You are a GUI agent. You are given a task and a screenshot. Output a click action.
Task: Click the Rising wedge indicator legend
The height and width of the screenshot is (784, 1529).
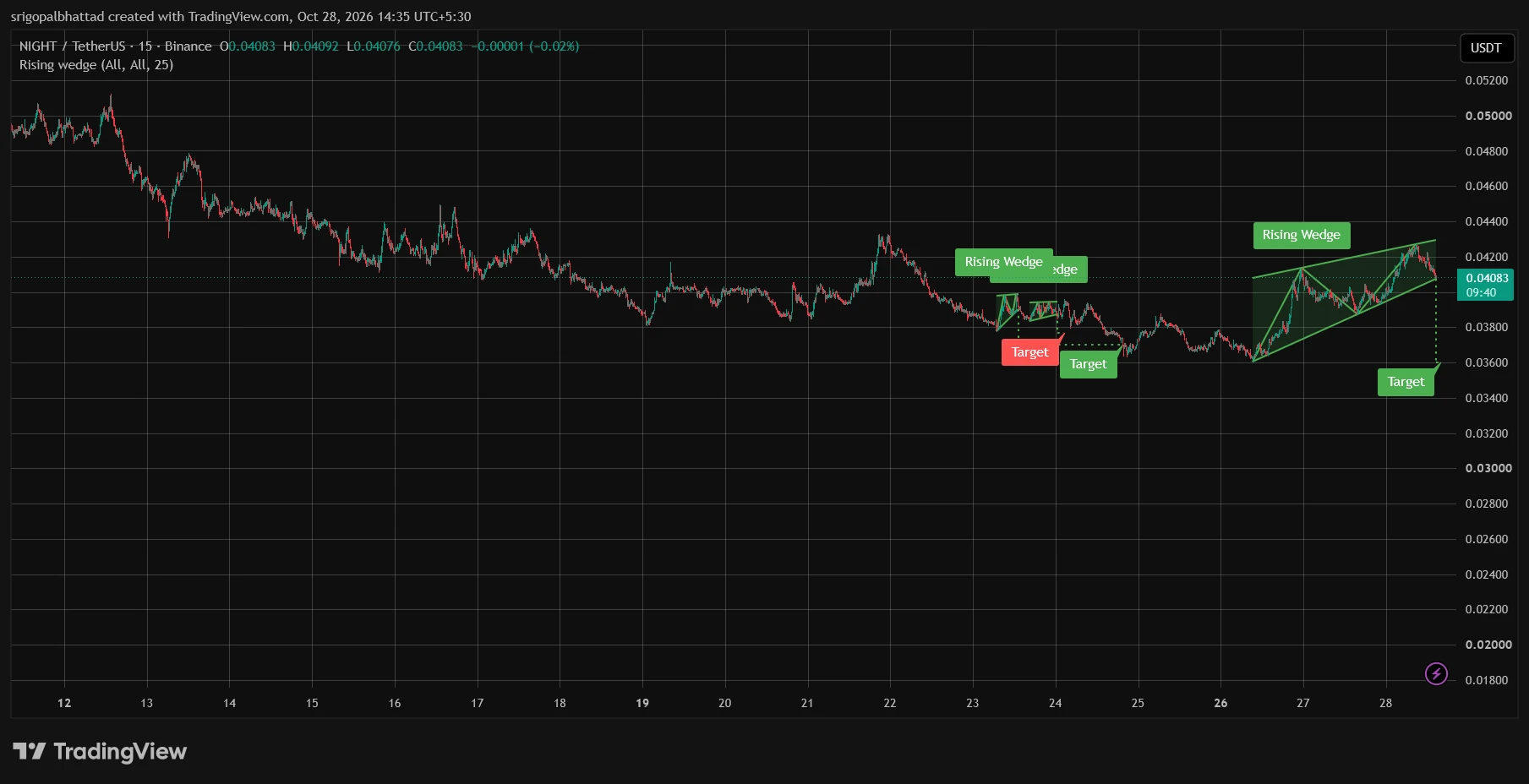tap(96, 65)
